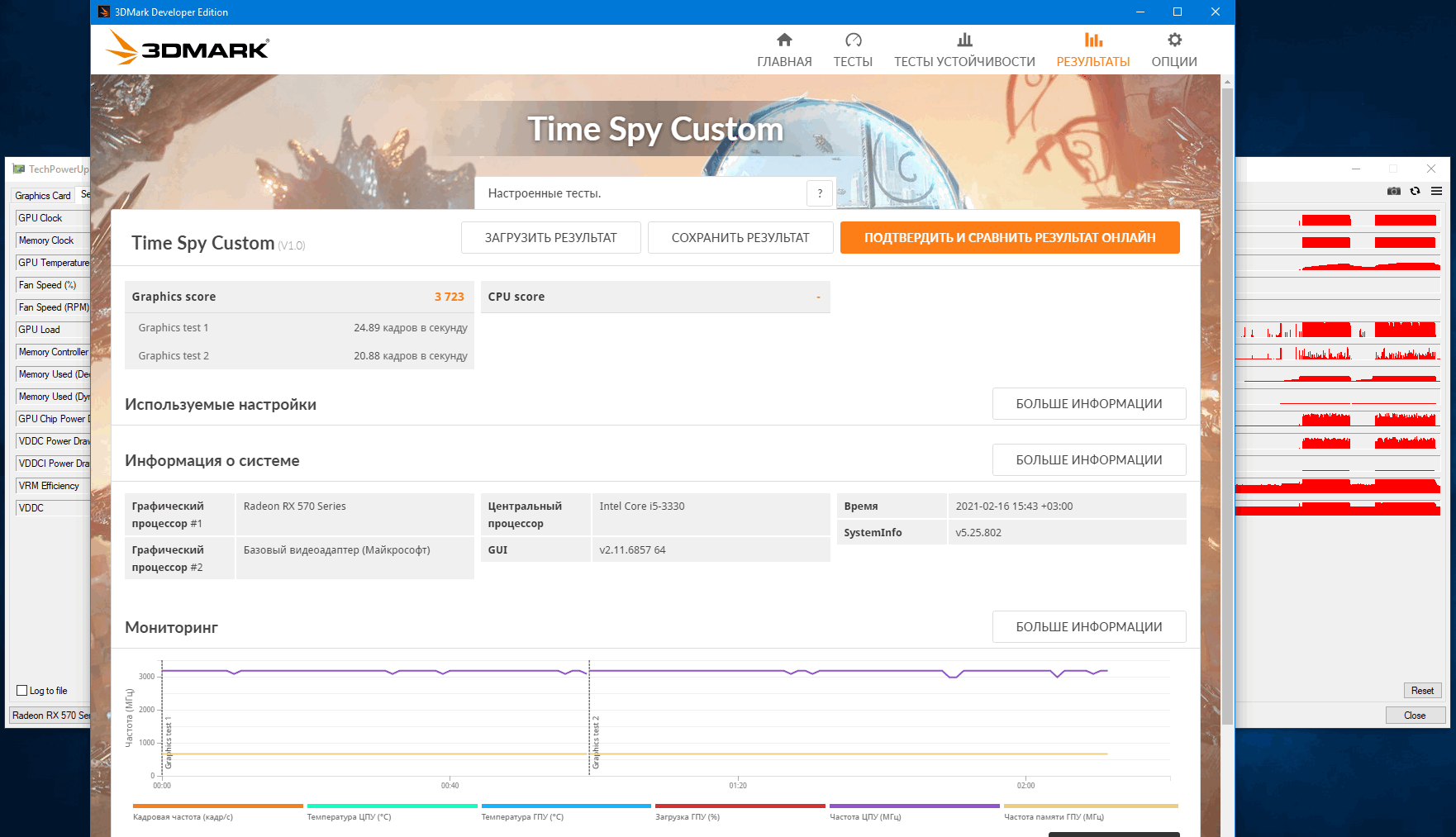Toggle Загрузка ГПУ legend item

point(740,811)
